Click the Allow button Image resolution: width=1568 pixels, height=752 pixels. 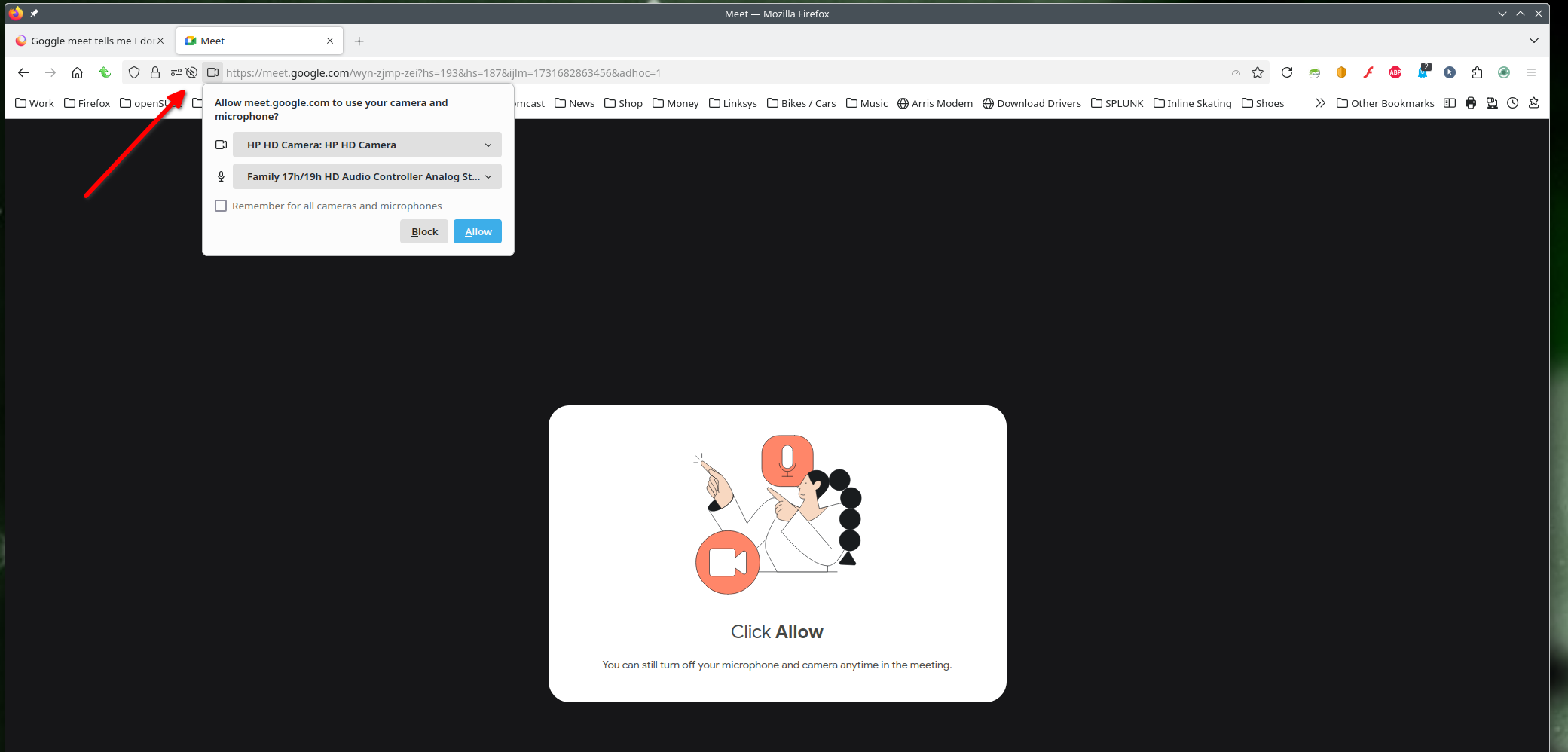tap(478, 231)
